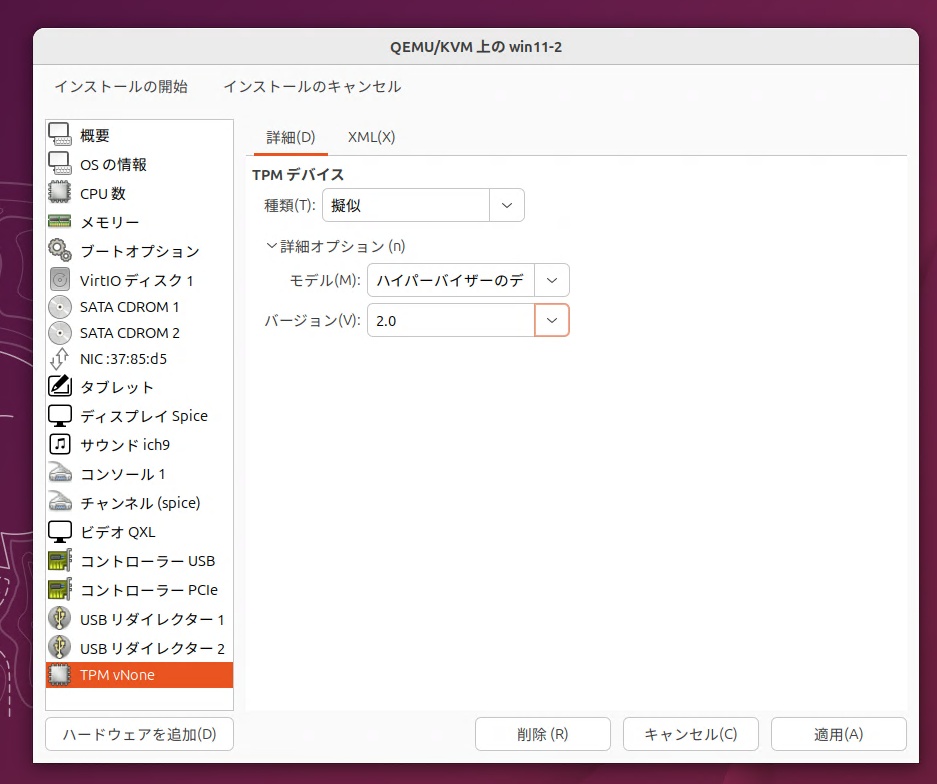Click the 適用(A) button

click(838, 734)
